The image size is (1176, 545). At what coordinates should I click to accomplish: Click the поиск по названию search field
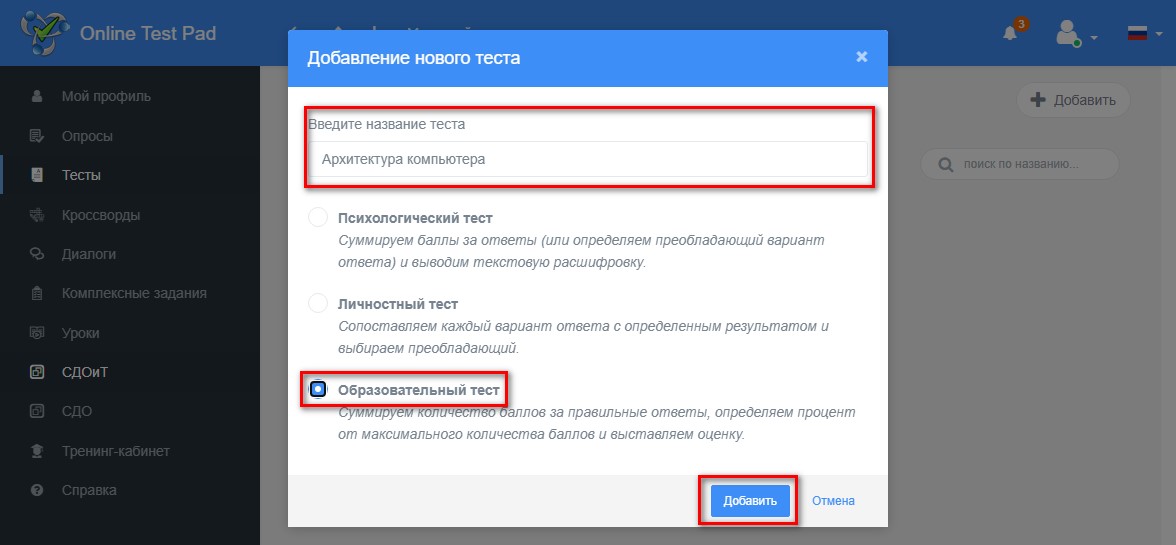click(x=1019, y=163)
